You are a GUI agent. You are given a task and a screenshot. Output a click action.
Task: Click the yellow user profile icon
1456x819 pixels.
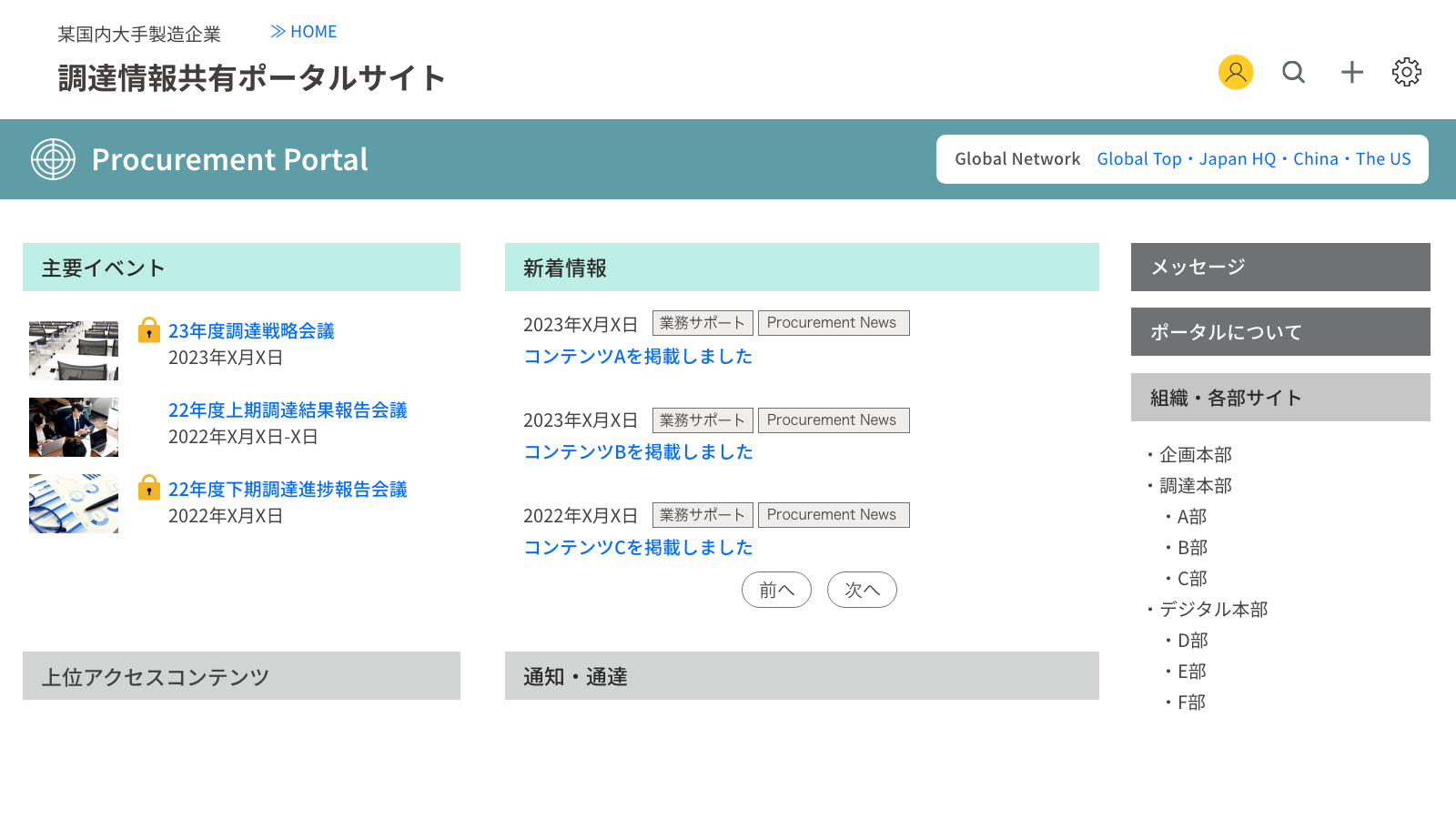pos(1235,72)
